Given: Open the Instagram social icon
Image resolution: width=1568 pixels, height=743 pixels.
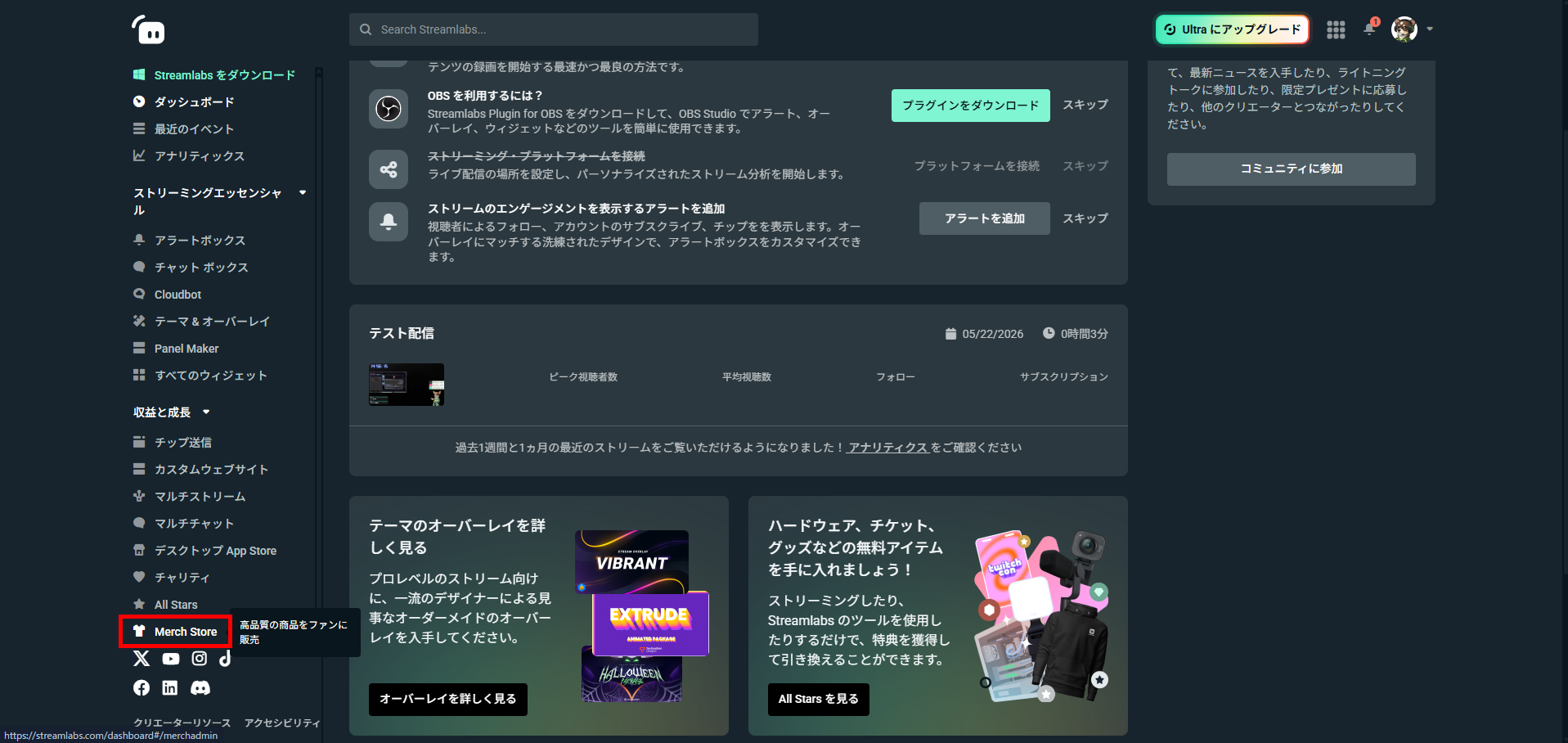Looking at the screenshot, I should pos(200,659).
